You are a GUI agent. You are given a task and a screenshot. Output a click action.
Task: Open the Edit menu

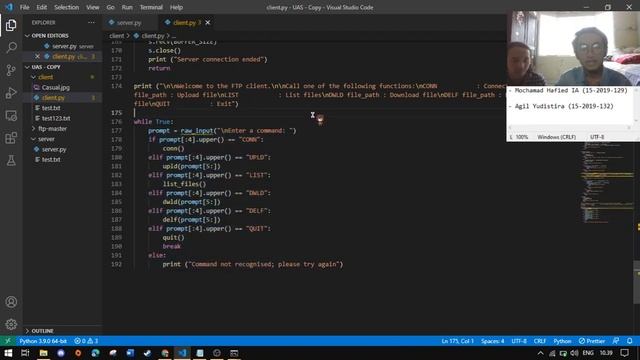(42, 7)
